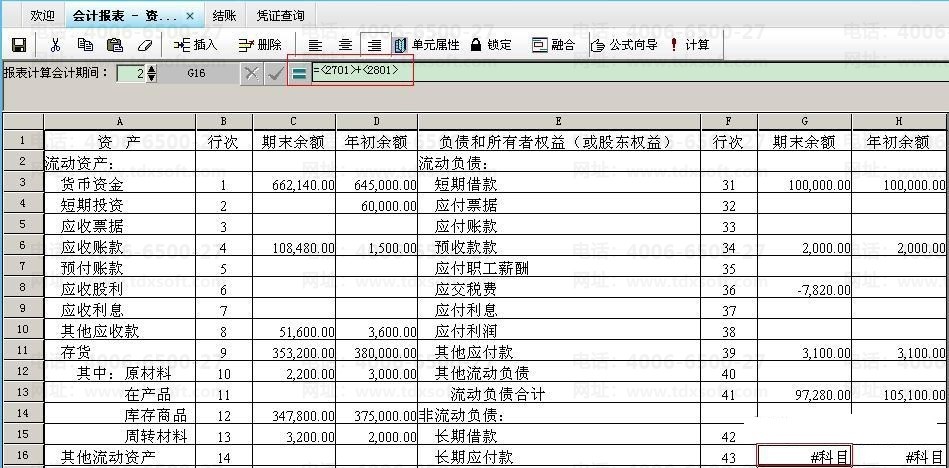Click 融合 to merge cells
This screenshot has height=468, width=949.
pos(554,45)
